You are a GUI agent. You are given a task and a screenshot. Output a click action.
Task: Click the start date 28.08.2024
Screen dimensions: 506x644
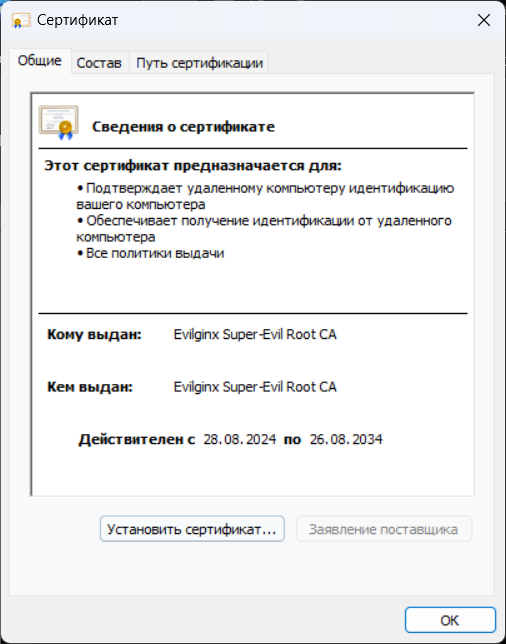[x=240, y=439]
